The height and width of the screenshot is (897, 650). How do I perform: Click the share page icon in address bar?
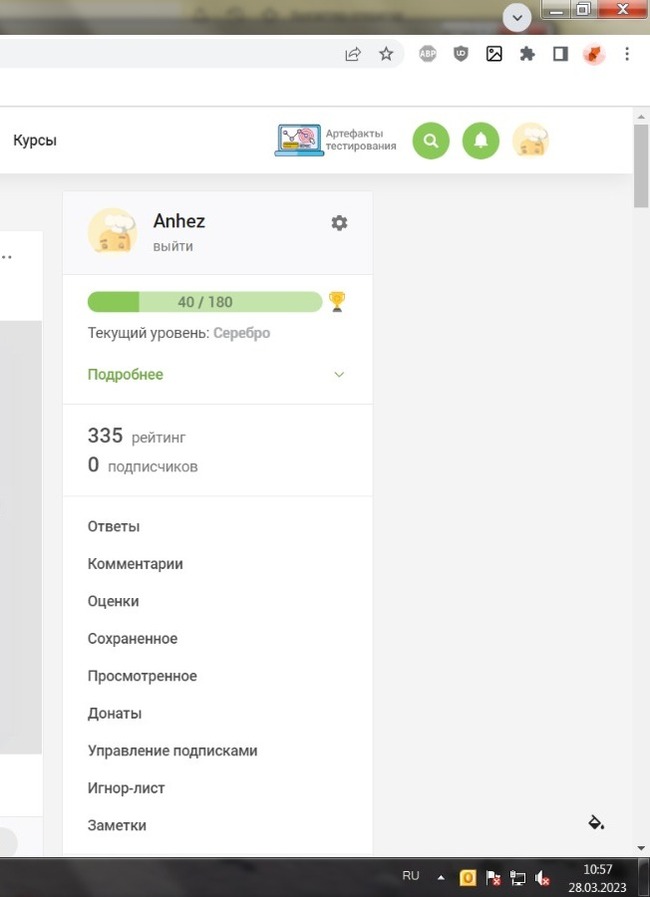tap(353, 54)
